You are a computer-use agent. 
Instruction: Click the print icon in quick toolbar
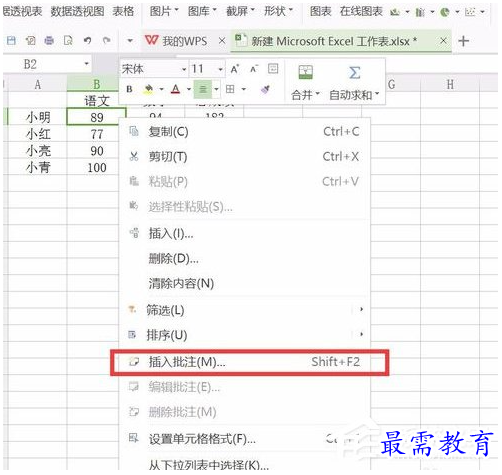point(49,41)
